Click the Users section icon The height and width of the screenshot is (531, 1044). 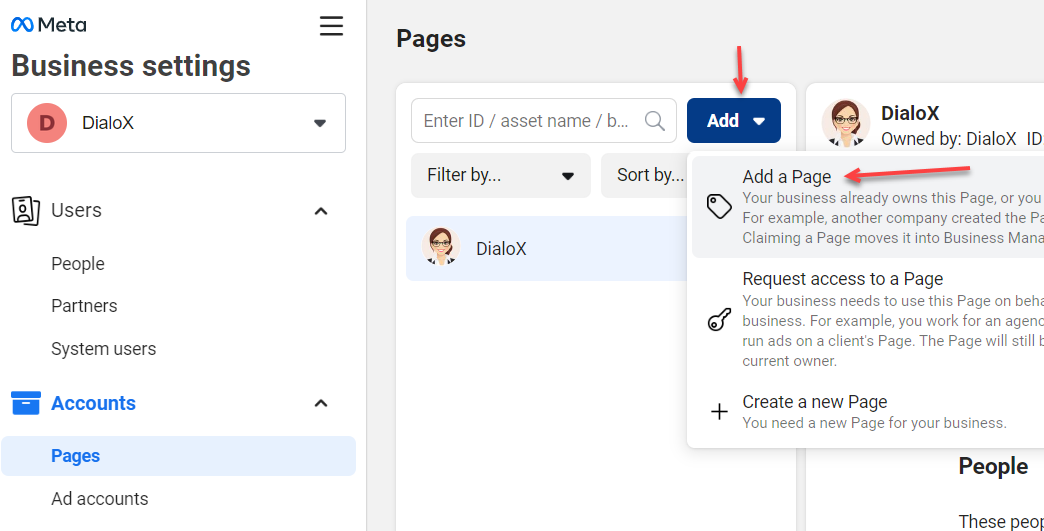click(x=25, y=210)
